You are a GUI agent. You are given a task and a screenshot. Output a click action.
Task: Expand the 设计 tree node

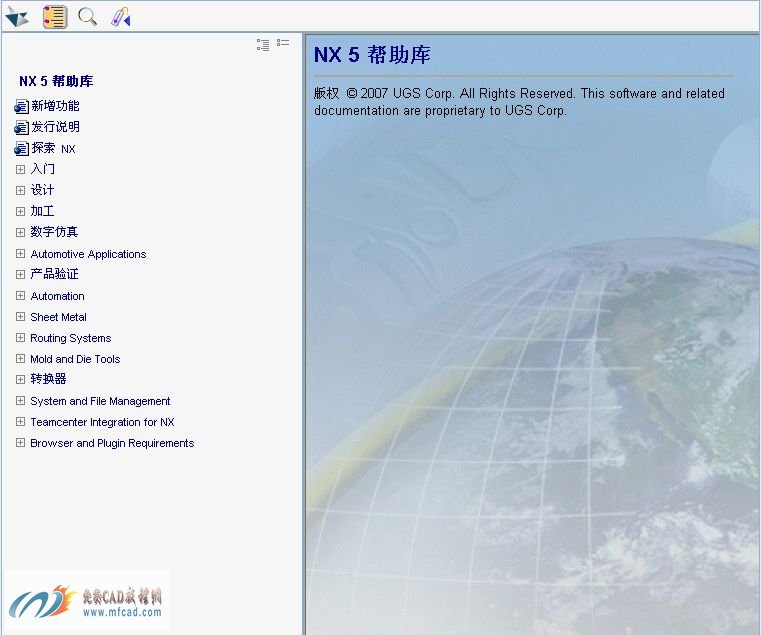click(20, 190)
